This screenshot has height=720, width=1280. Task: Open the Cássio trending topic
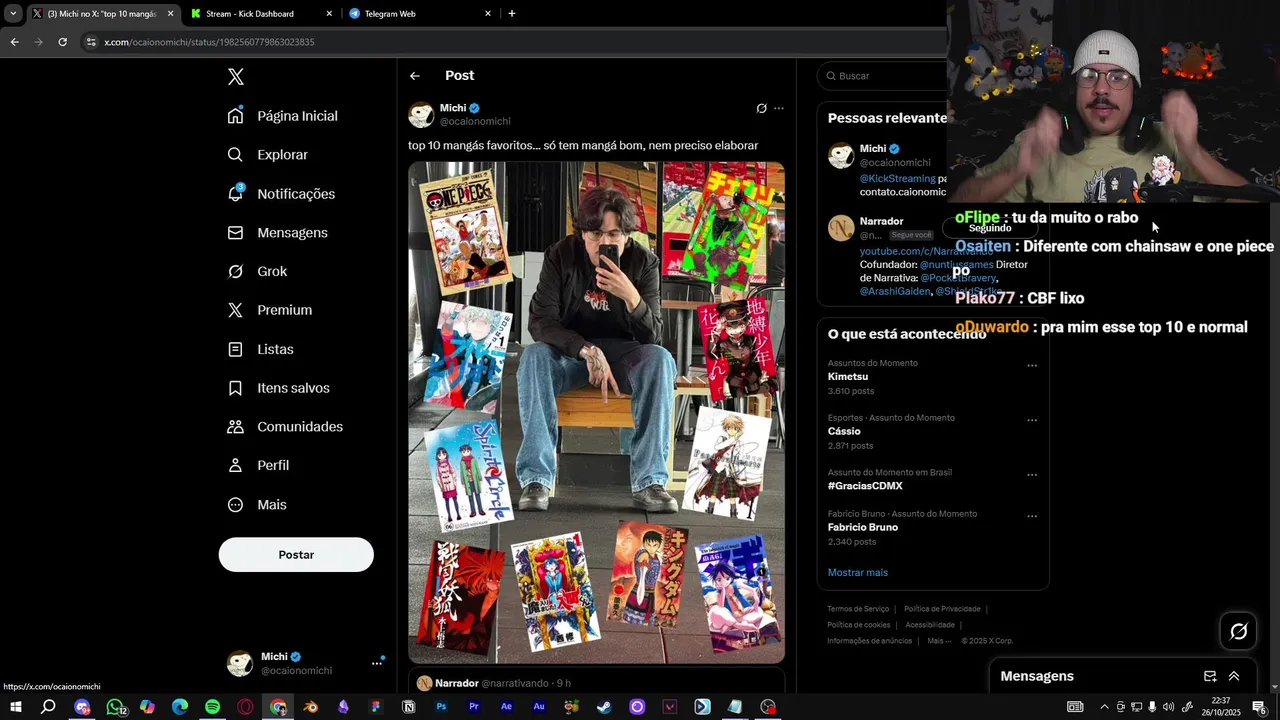(x=844, y=431)
